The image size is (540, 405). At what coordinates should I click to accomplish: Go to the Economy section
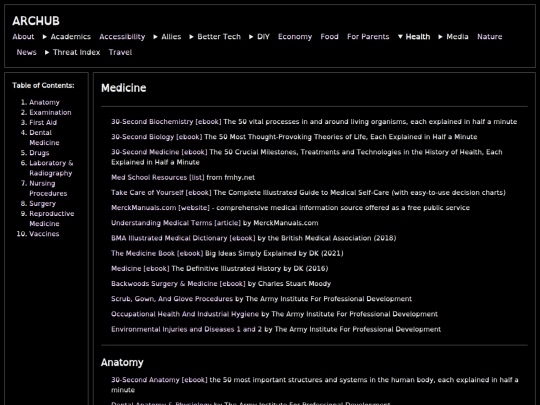295,37
